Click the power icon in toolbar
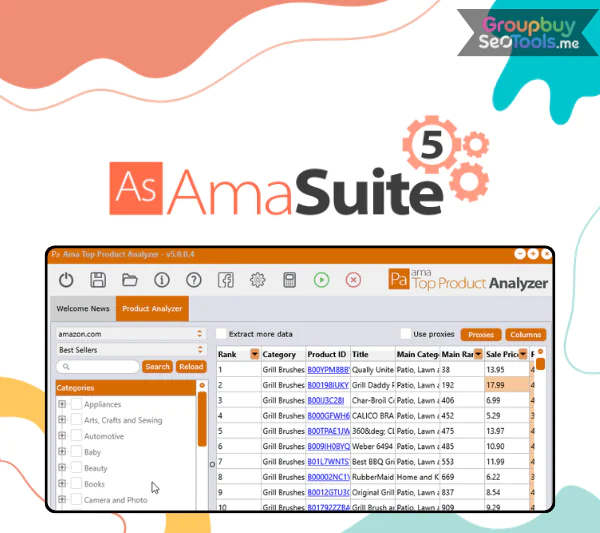600x533 pixels. click(66, 280)
